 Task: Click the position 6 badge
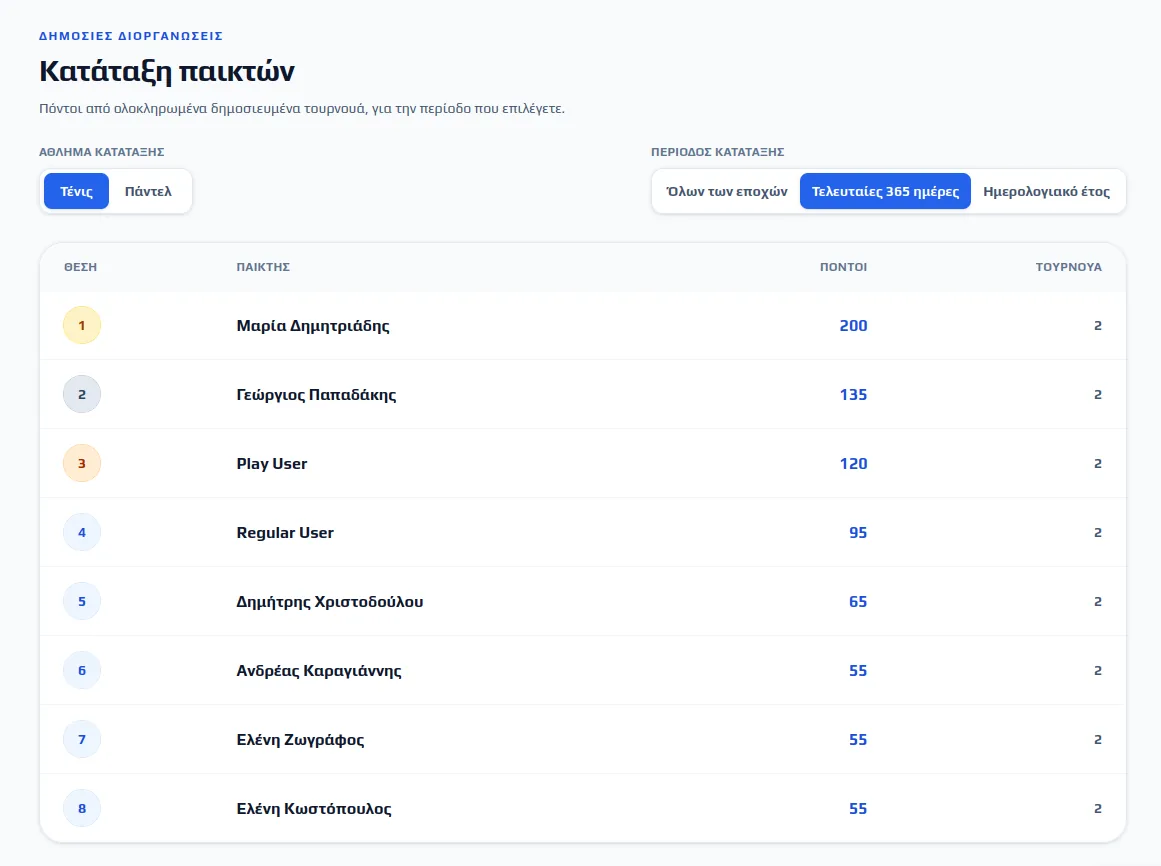[x=82, y=671]
